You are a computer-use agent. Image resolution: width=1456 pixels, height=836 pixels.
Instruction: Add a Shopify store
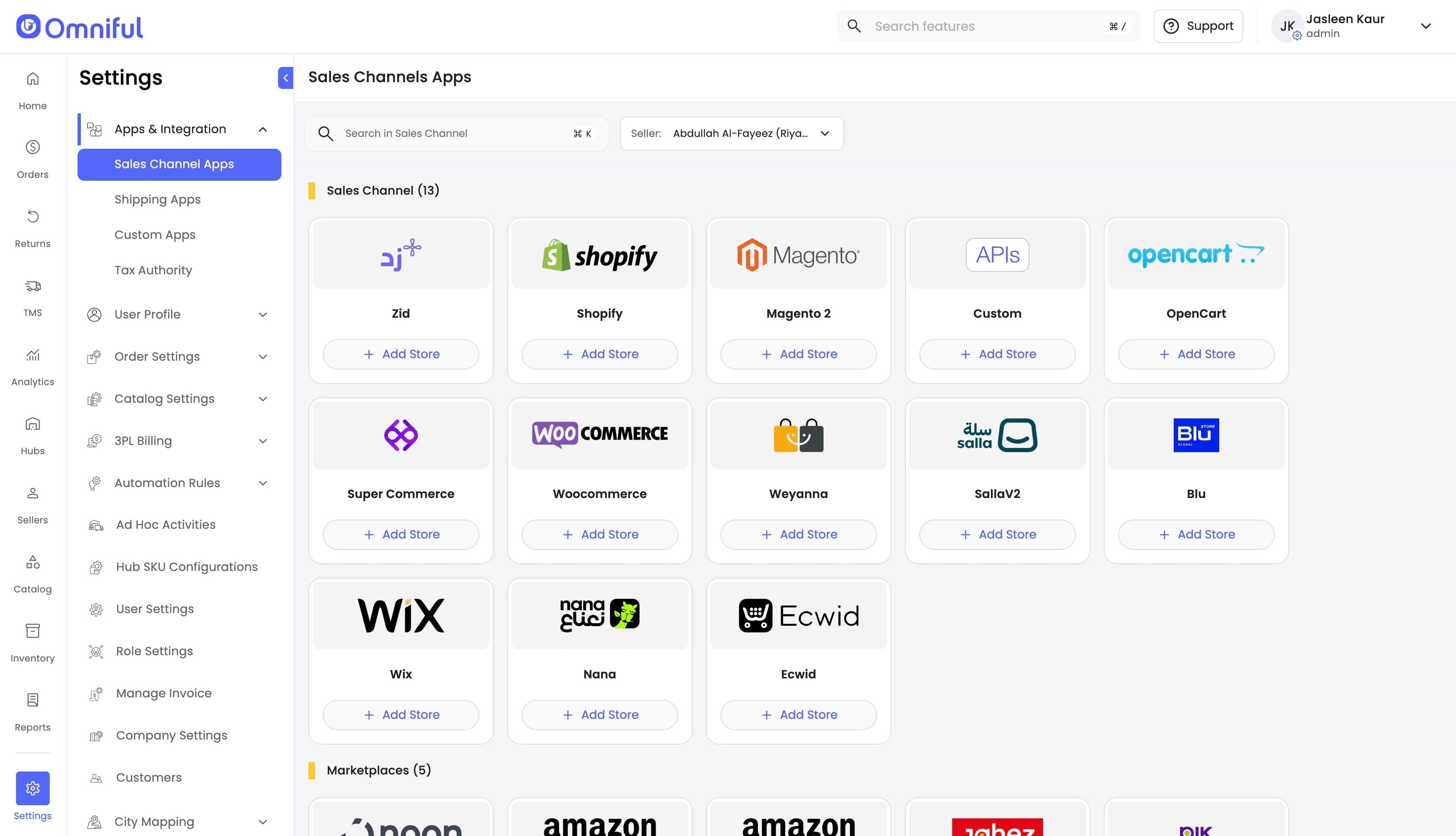[x=600, y=354]
